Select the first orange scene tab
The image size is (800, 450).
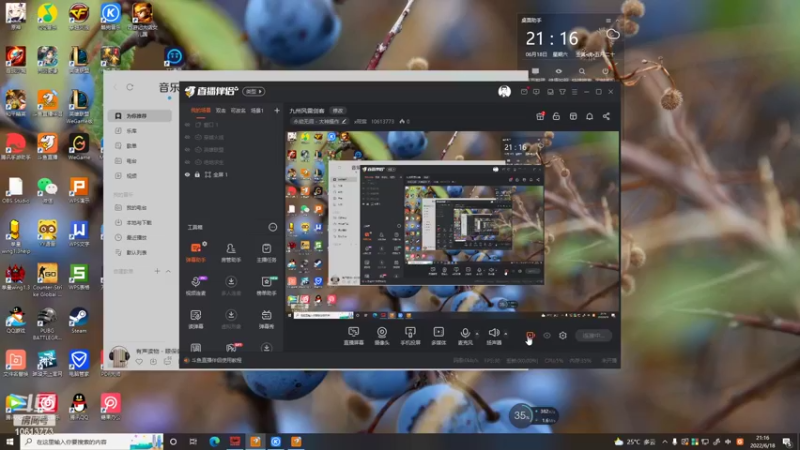(x=201, y=110)
